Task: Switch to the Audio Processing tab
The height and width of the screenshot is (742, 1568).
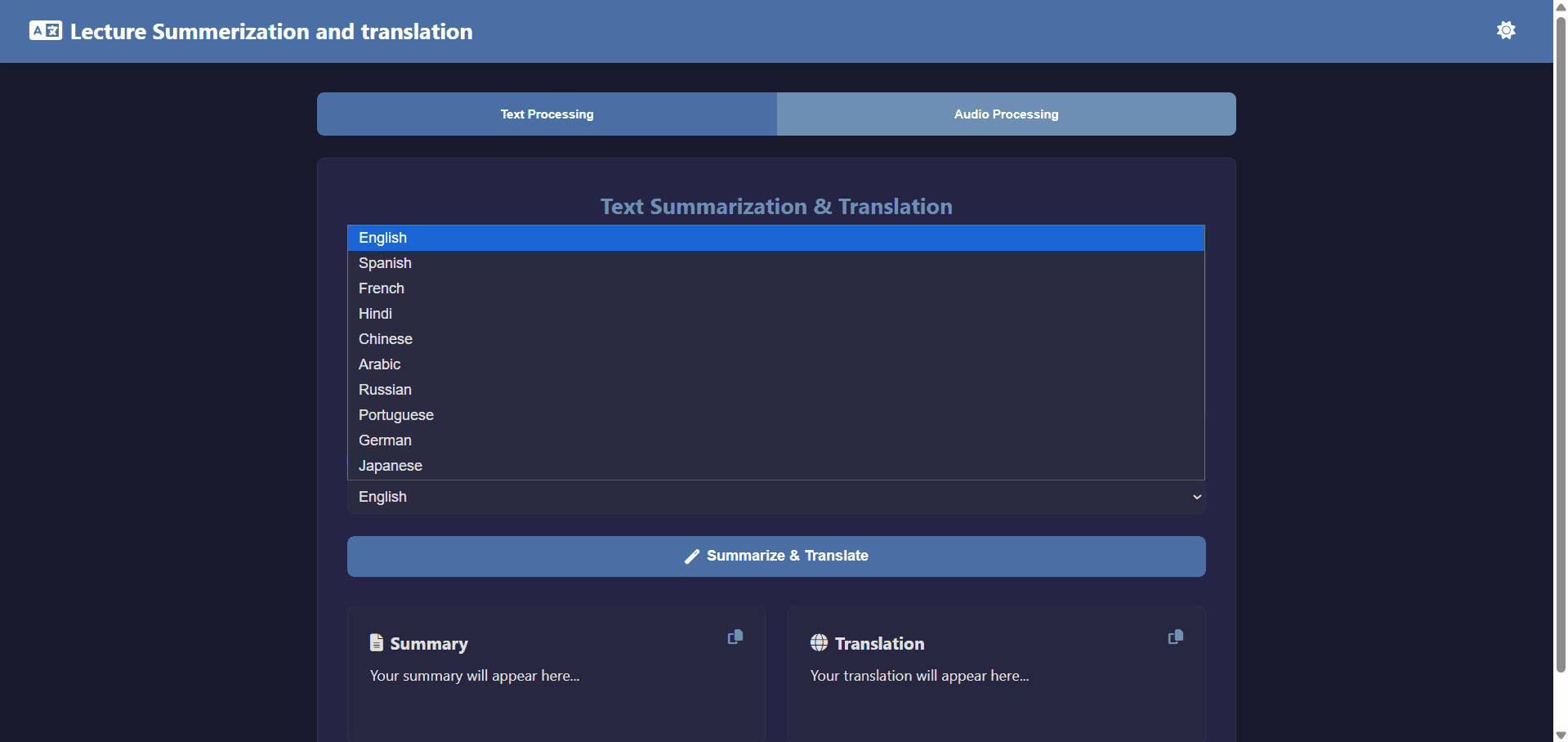Action: [x=1005, y=114]
